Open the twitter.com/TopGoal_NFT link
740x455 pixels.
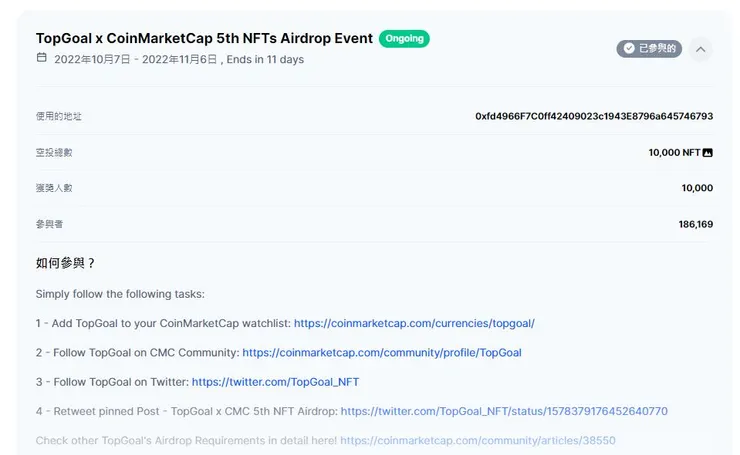(x=275, y=382)
